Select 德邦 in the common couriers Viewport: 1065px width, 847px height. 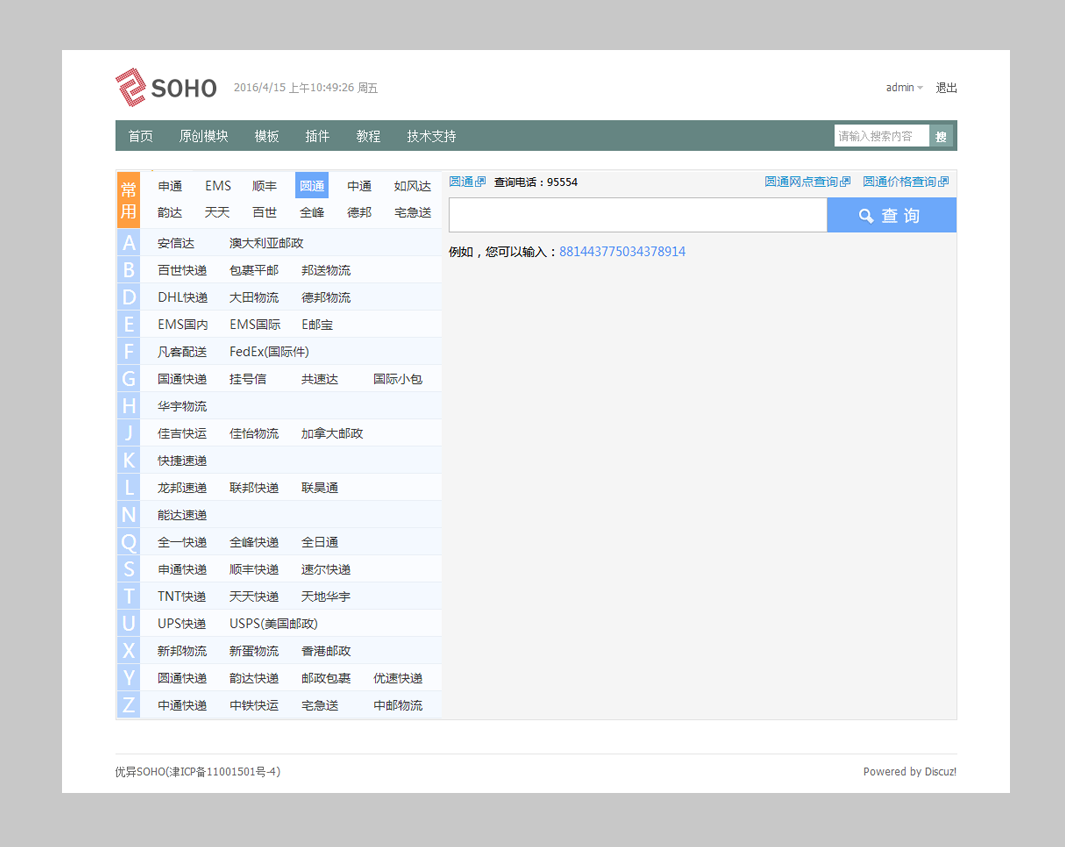359,213
